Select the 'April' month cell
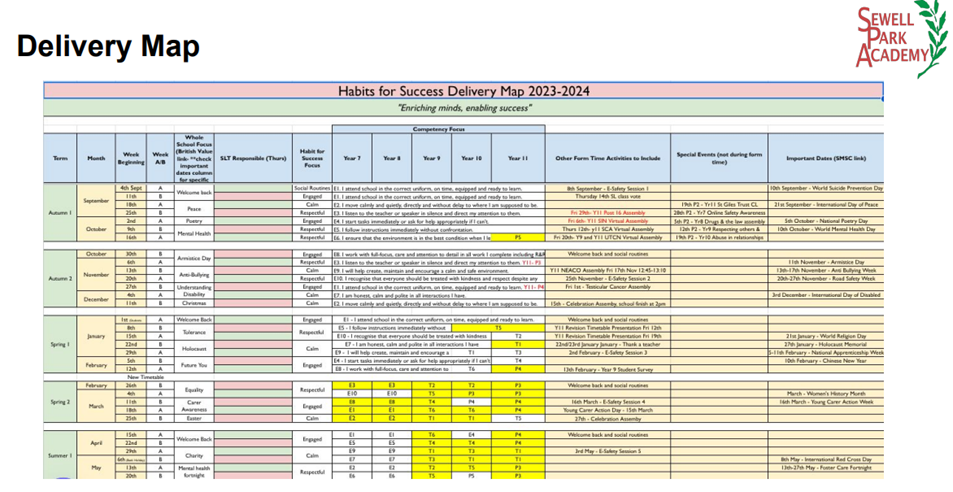953x492 pixels. click(x=96, y=443)
